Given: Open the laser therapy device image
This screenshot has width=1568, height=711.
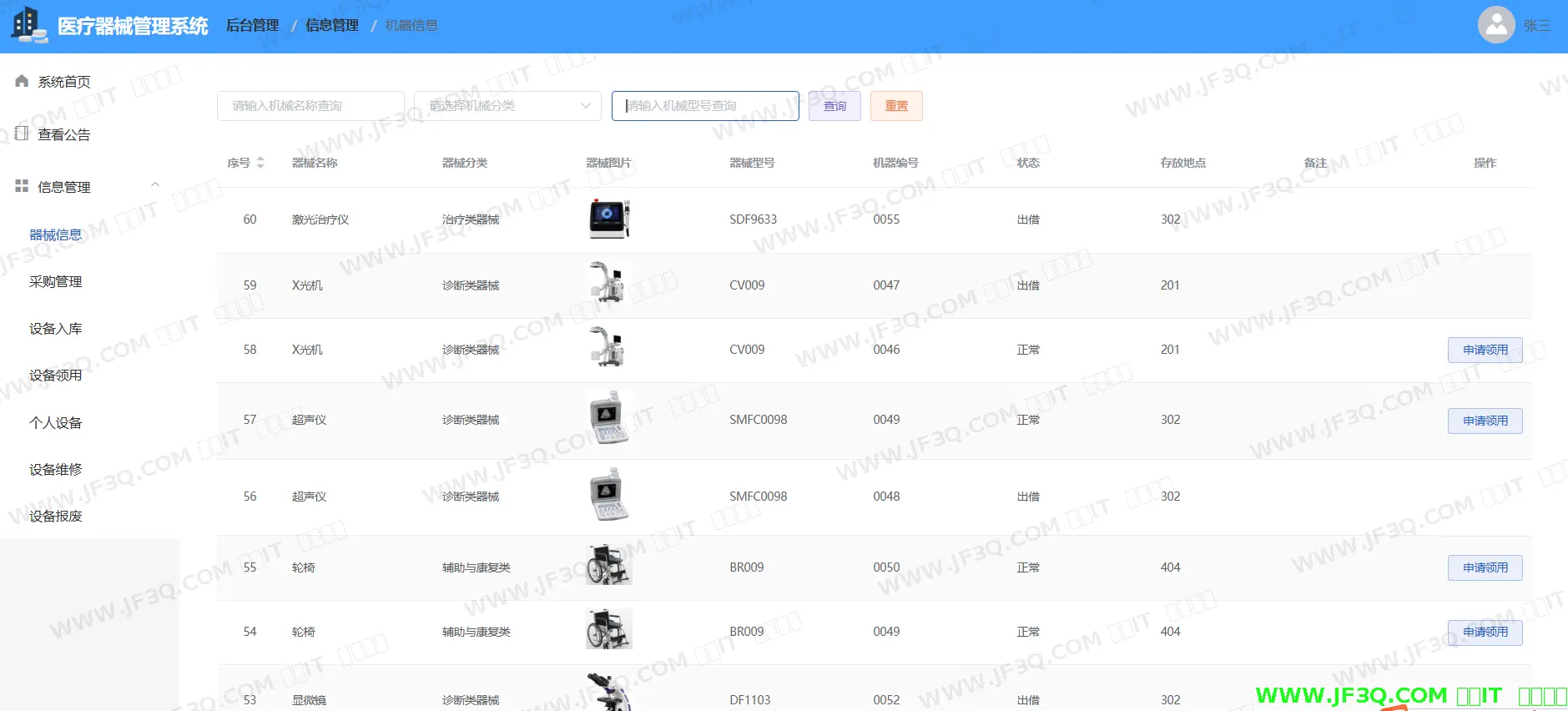Looking at the screenshot, I should click(x=608, y=219).
